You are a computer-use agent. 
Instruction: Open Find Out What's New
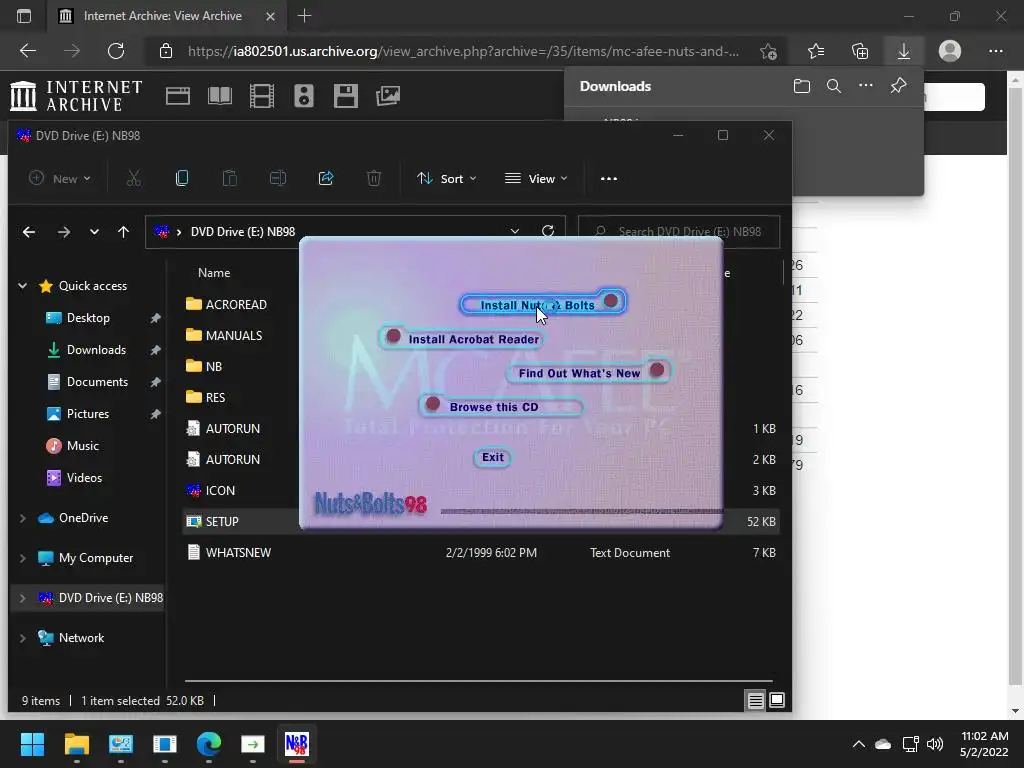tap(588, 372)
